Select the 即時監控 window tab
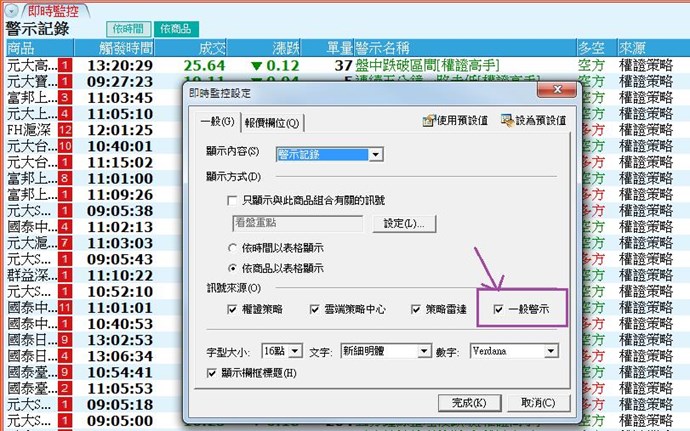 tap(53, 11)
